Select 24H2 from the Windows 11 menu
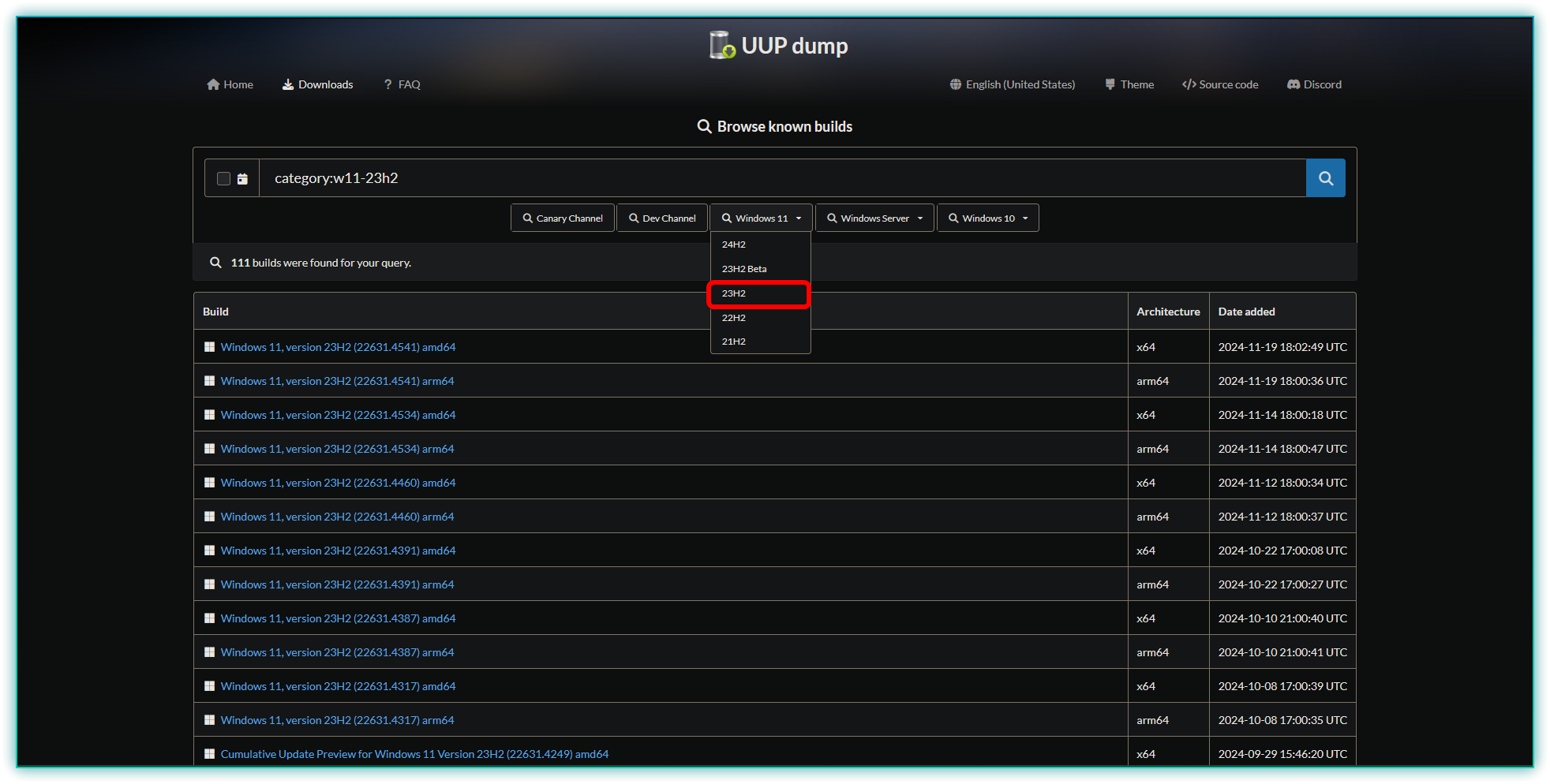Screen dimensions: 1550x784 click(x=761, y=245)
